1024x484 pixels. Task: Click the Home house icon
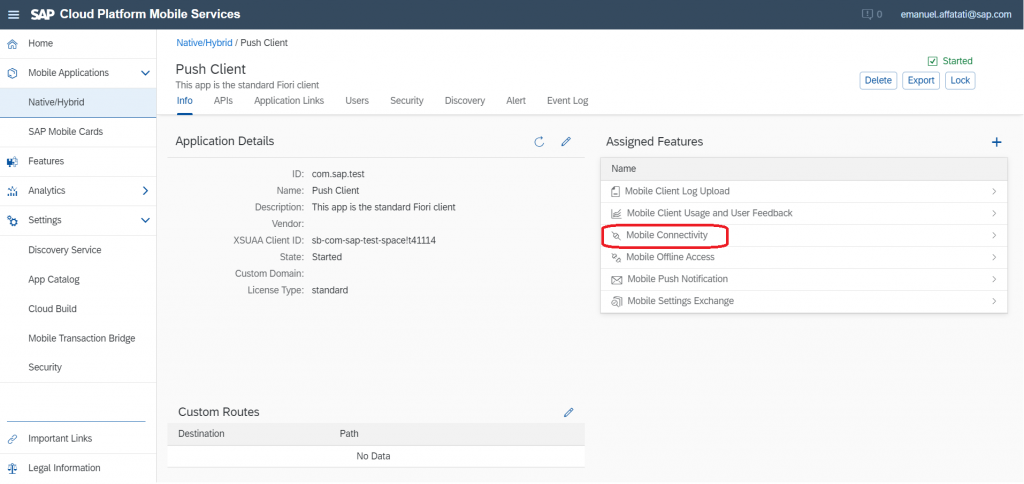coord(12,44)
